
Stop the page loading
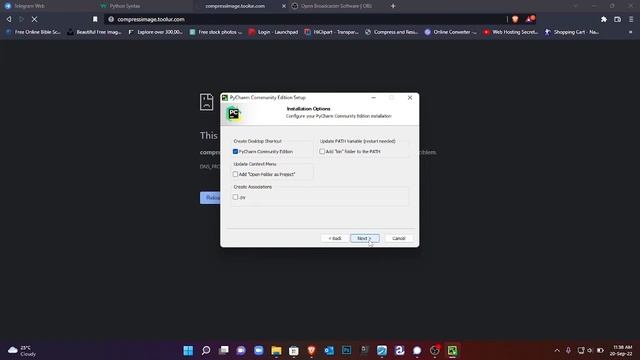coord(34,19)
